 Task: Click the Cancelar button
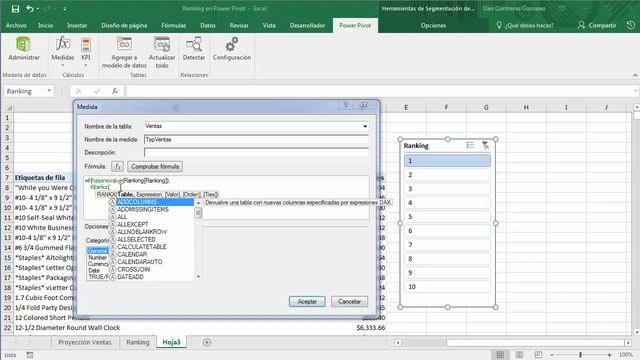click(349, 302)
